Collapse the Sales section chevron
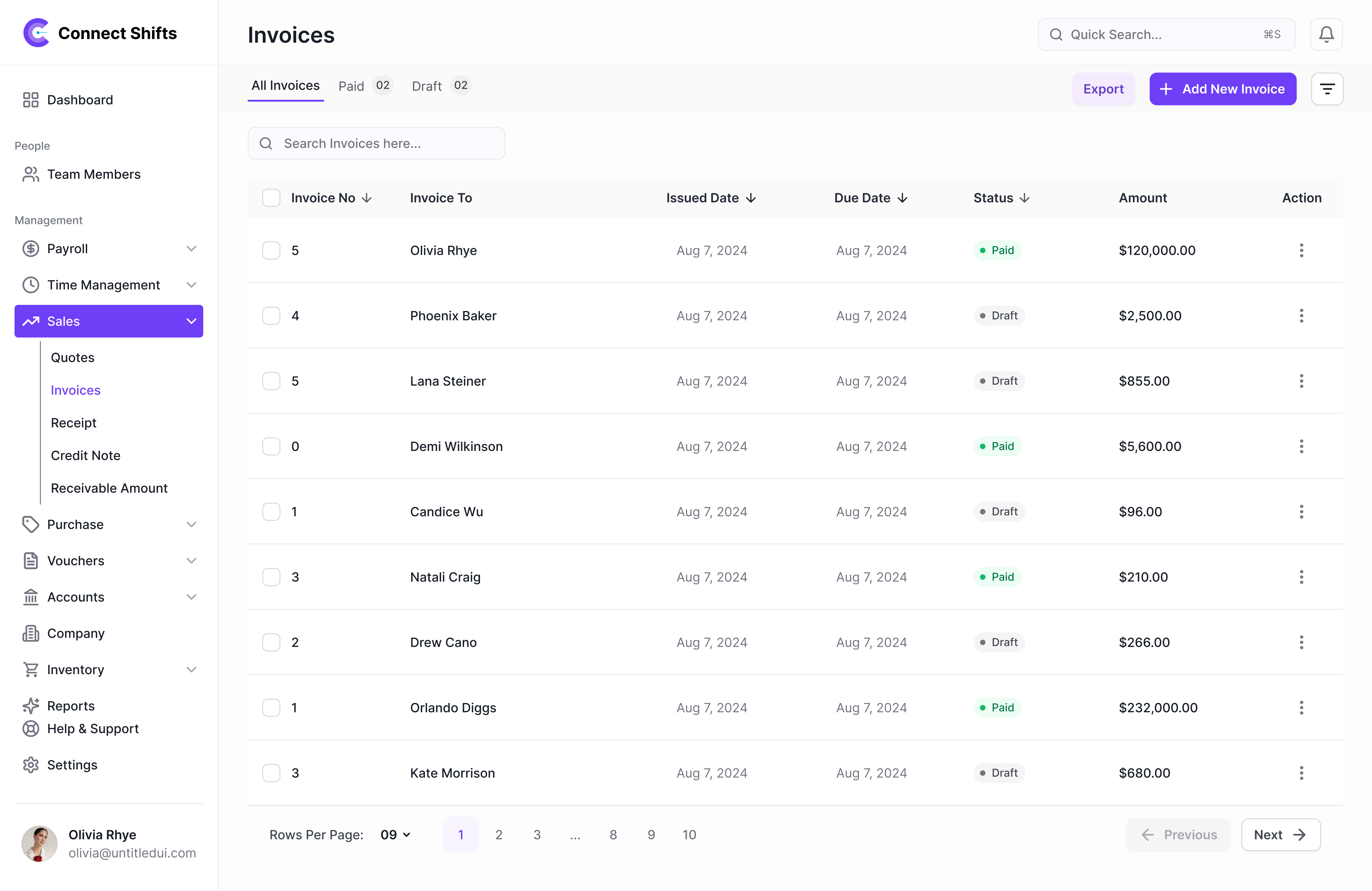The image size is (1372, 891). 191,321
